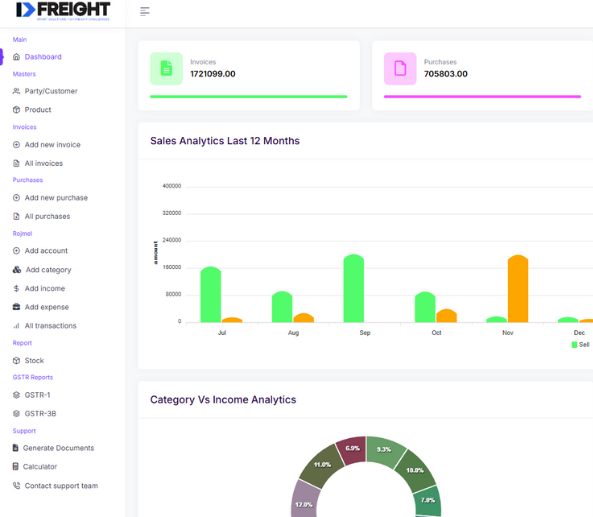Click the All purchases document icon
Viewport: 593px width, 517px height.
[x=16, y=216]
